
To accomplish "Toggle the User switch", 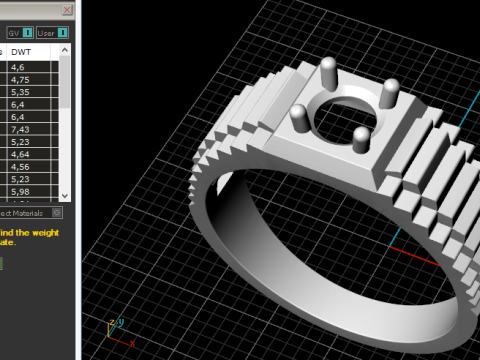I will (x=52, y=33).
